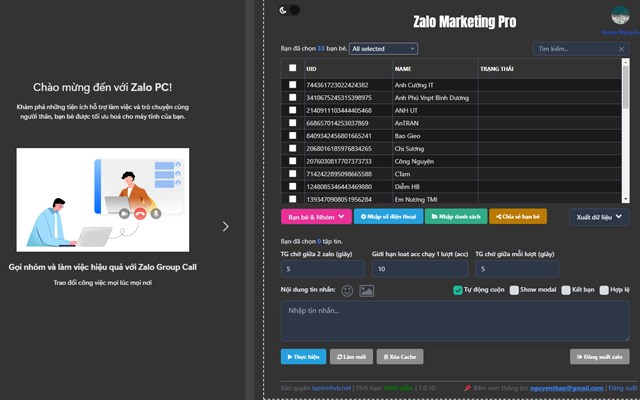Select the Em Nương TMI name cell

pos(435,199)
